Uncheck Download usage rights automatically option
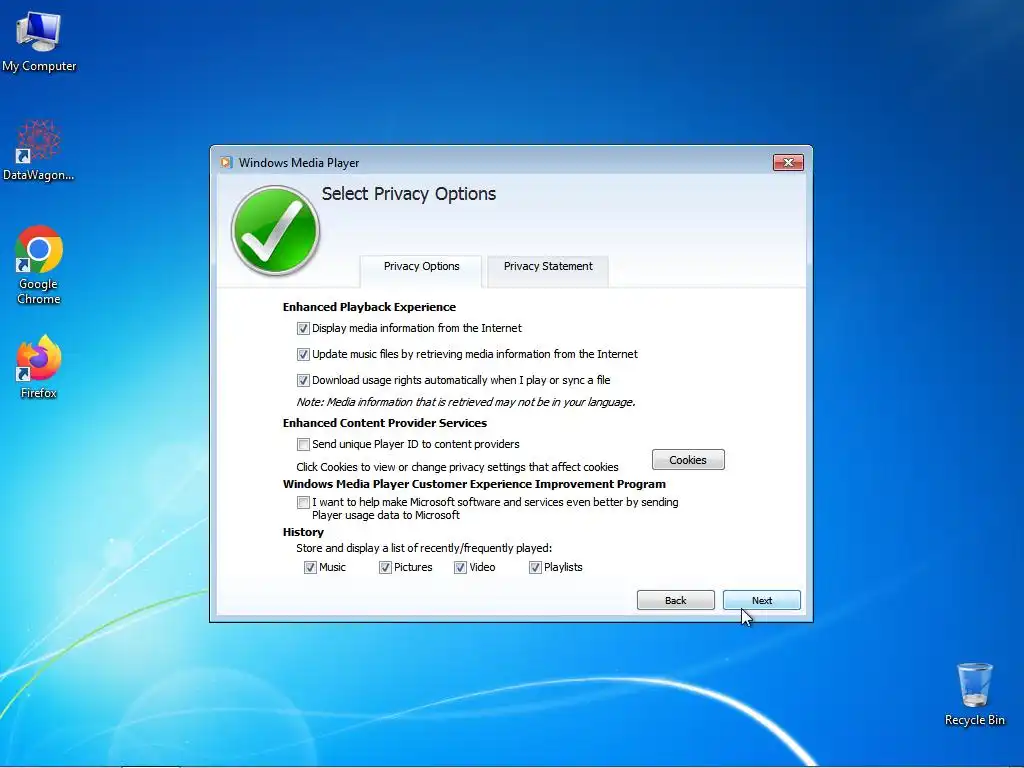1024x768 pixels. pyautogui.click(x=303, y=380)
